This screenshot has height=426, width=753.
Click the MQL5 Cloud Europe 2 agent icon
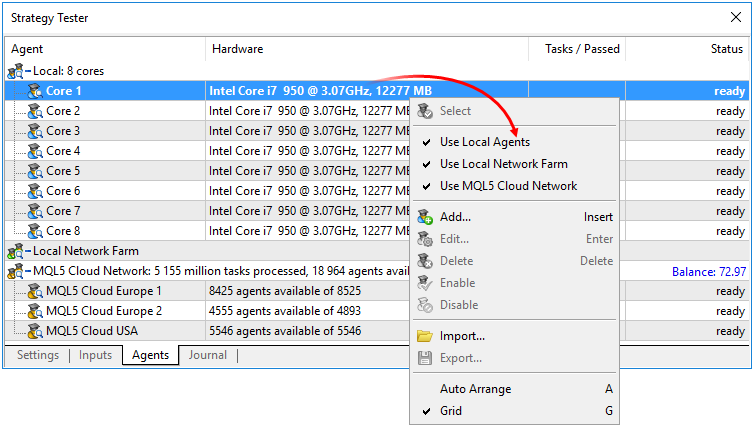35,311
